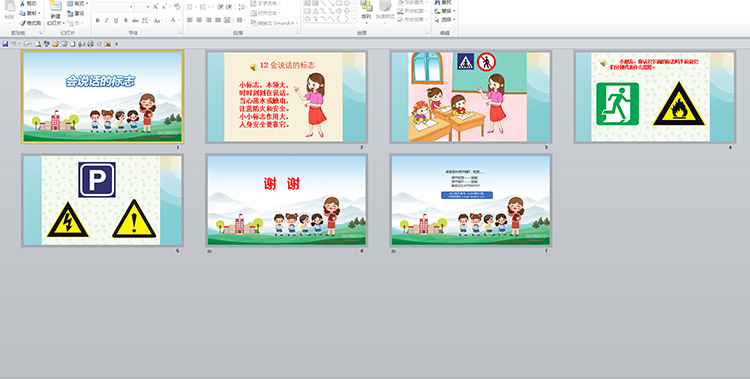Click the Shape Outline (形状轮廓) button

point(411,11)
